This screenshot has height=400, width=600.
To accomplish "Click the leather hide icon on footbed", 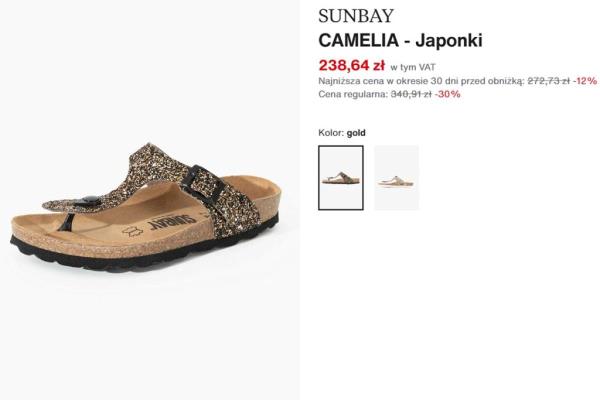I will [132, 231].
